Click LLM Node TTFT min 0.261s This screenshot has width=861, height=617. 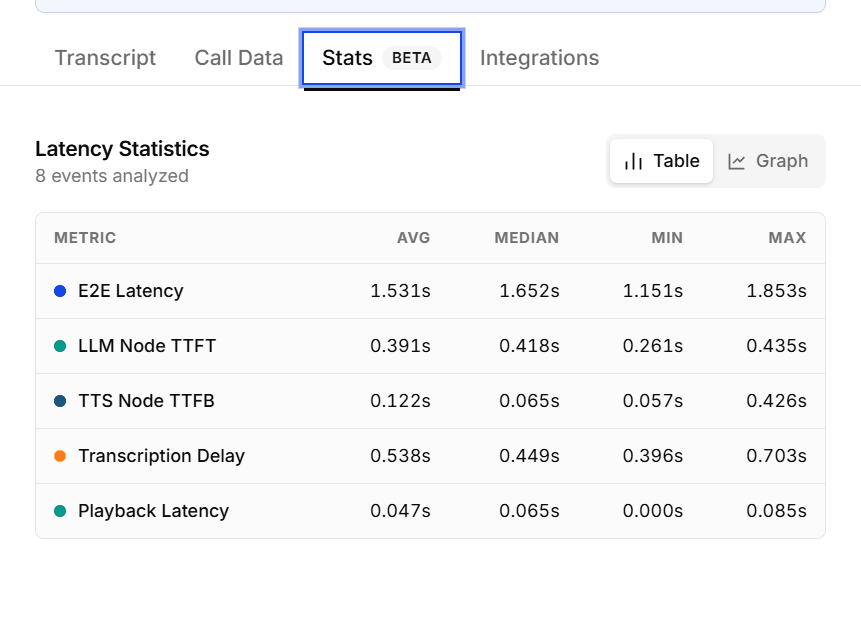click(x=653, y=346)
